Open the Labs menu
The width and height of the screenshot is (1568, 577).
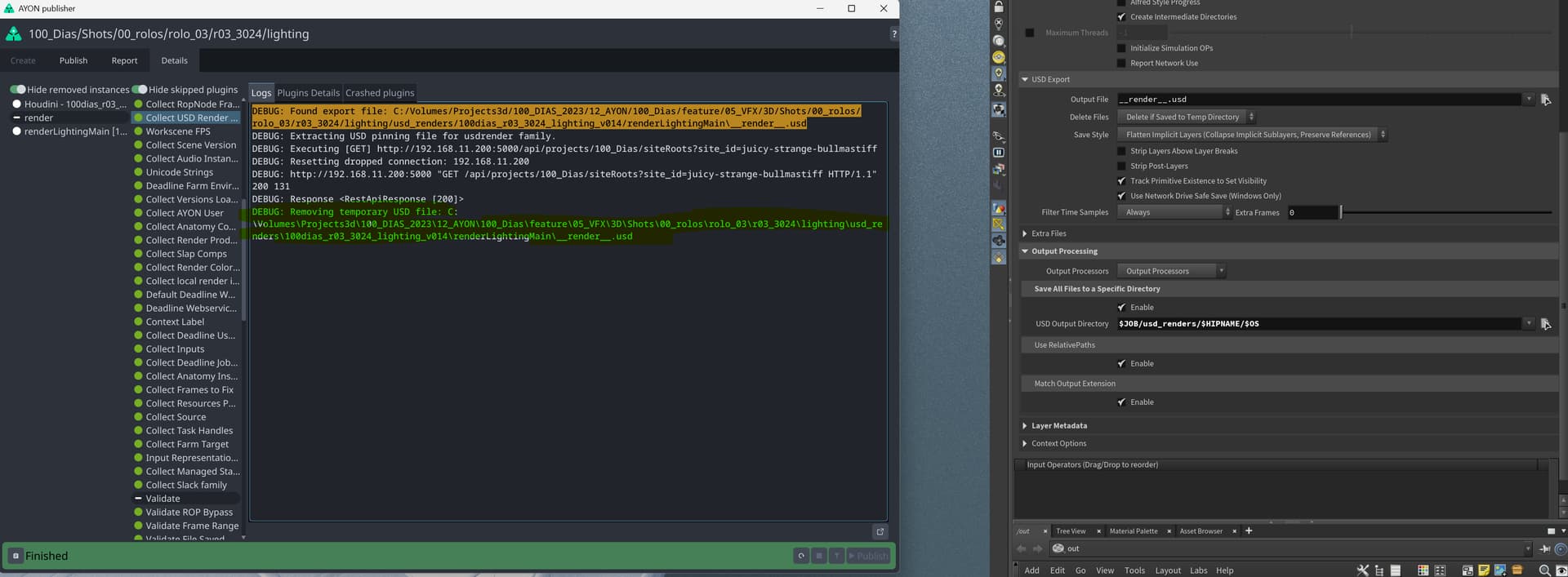coord(1198,570)
